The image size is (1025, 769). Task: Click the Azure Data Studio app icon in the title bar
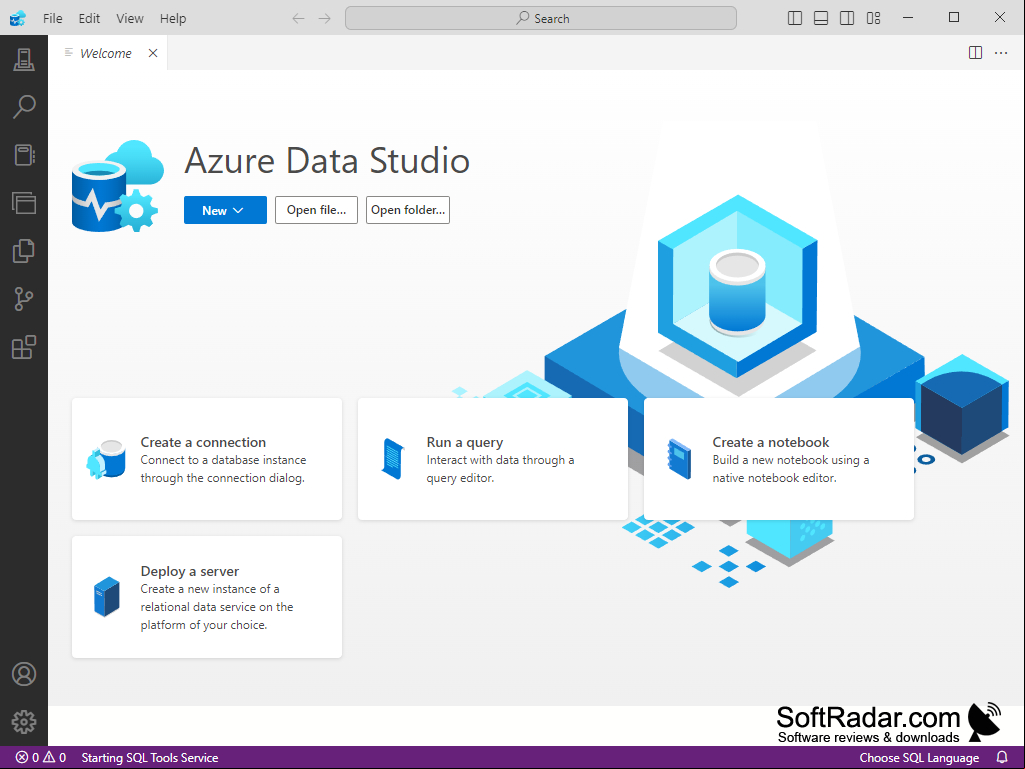[x=18, y=18]
